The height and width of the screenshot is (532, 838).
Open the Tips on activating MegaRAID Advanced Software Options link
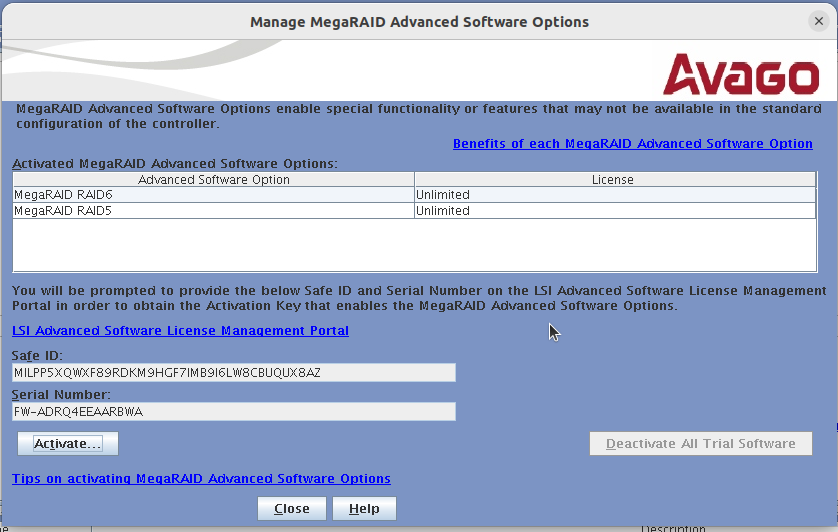(201, 479)
